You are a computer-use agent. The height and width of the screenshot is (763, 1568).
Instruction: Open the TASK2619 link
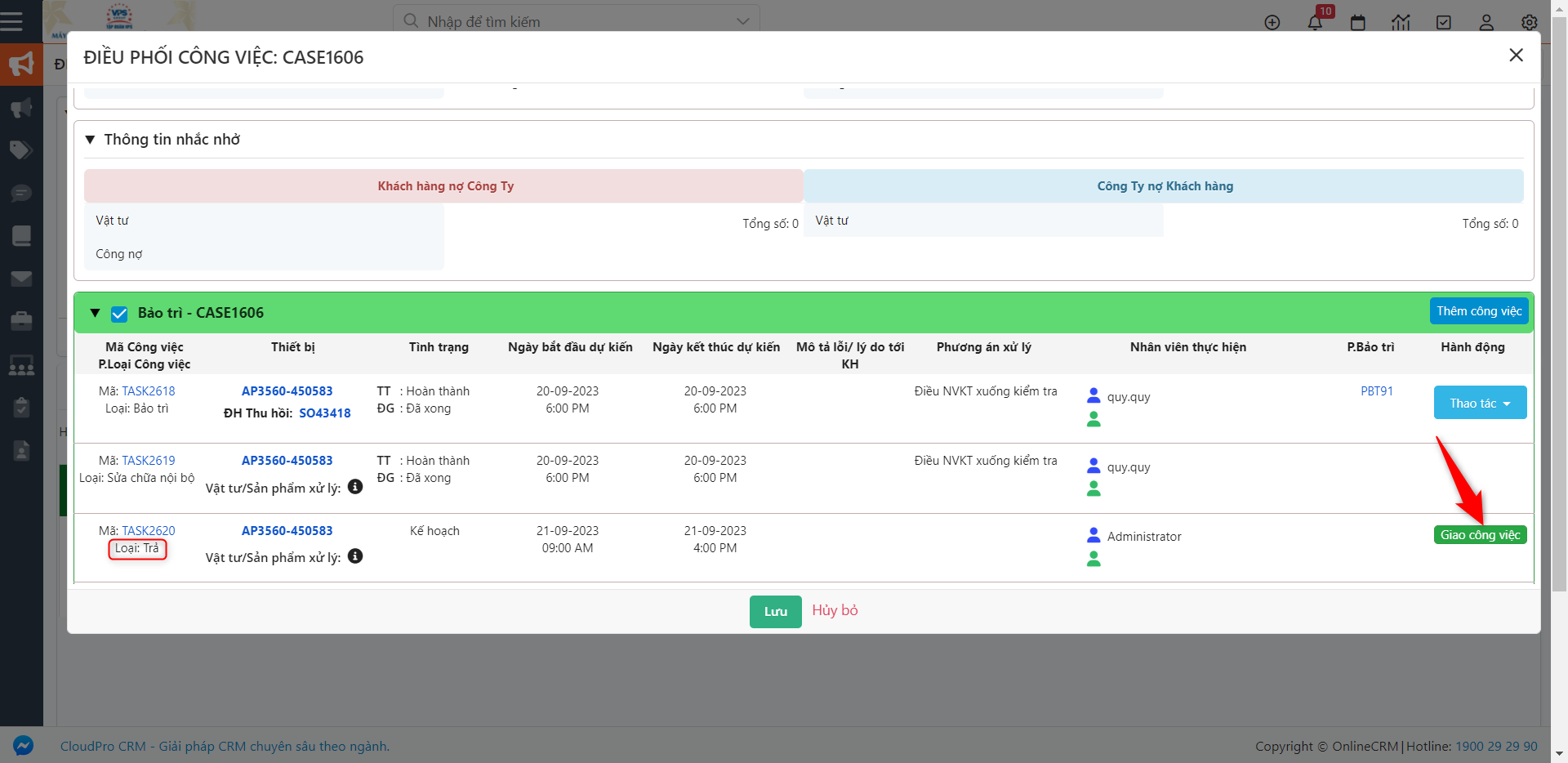click(x=149, y=461)
